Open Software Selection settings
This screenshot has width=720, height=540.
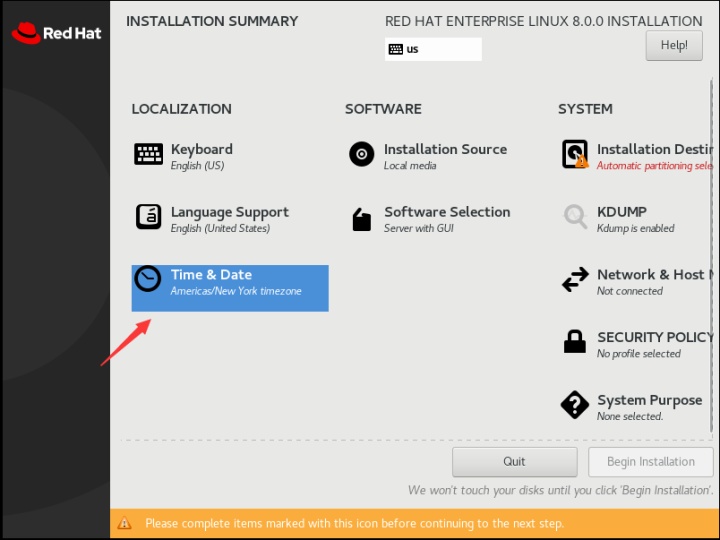click(x=447, y=212)
